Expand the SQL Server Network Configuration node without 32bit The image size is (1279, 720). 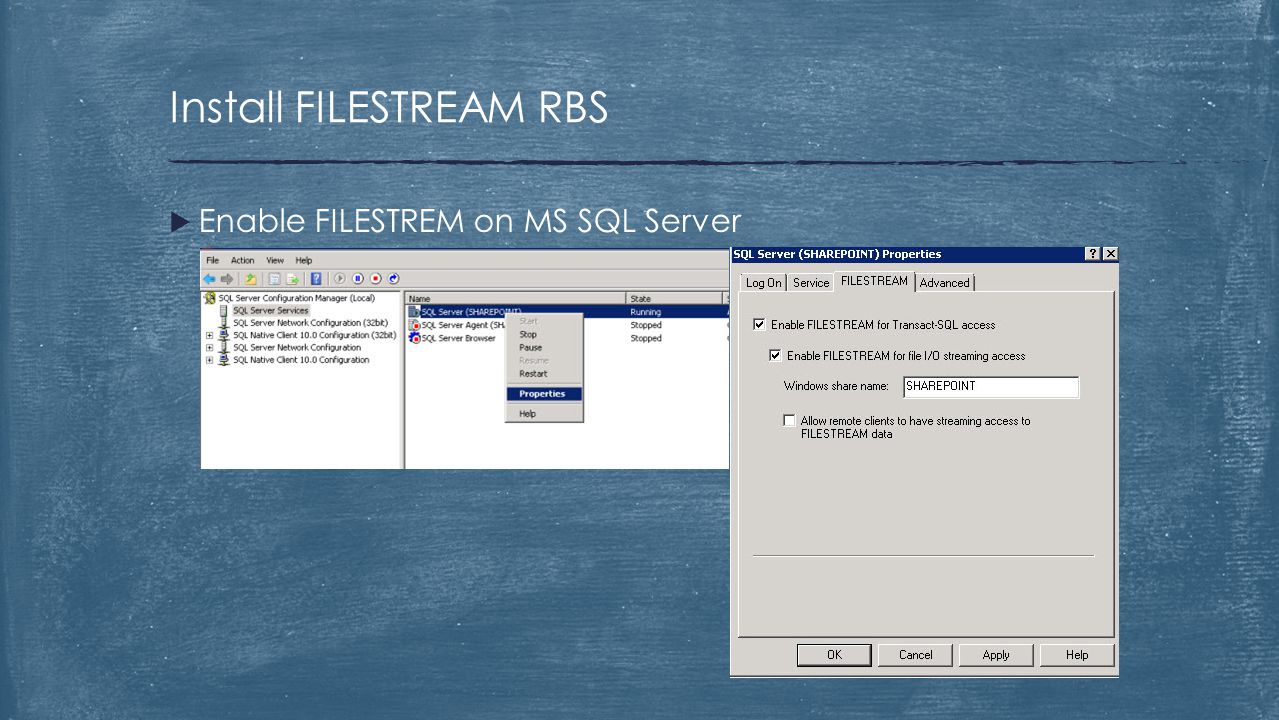210,348
